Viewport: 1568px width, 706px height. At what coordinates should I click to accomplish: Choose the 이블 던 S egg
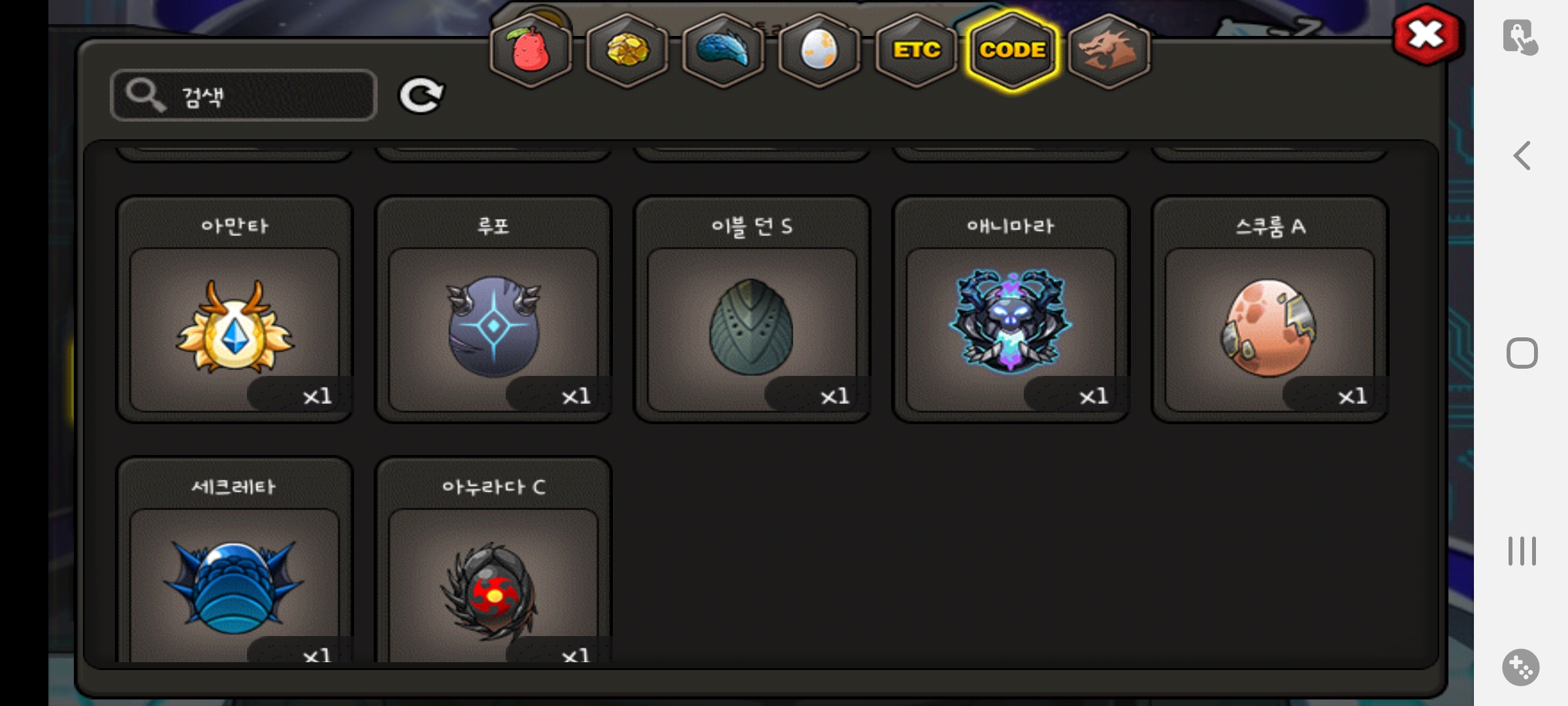tap(752, 310)
